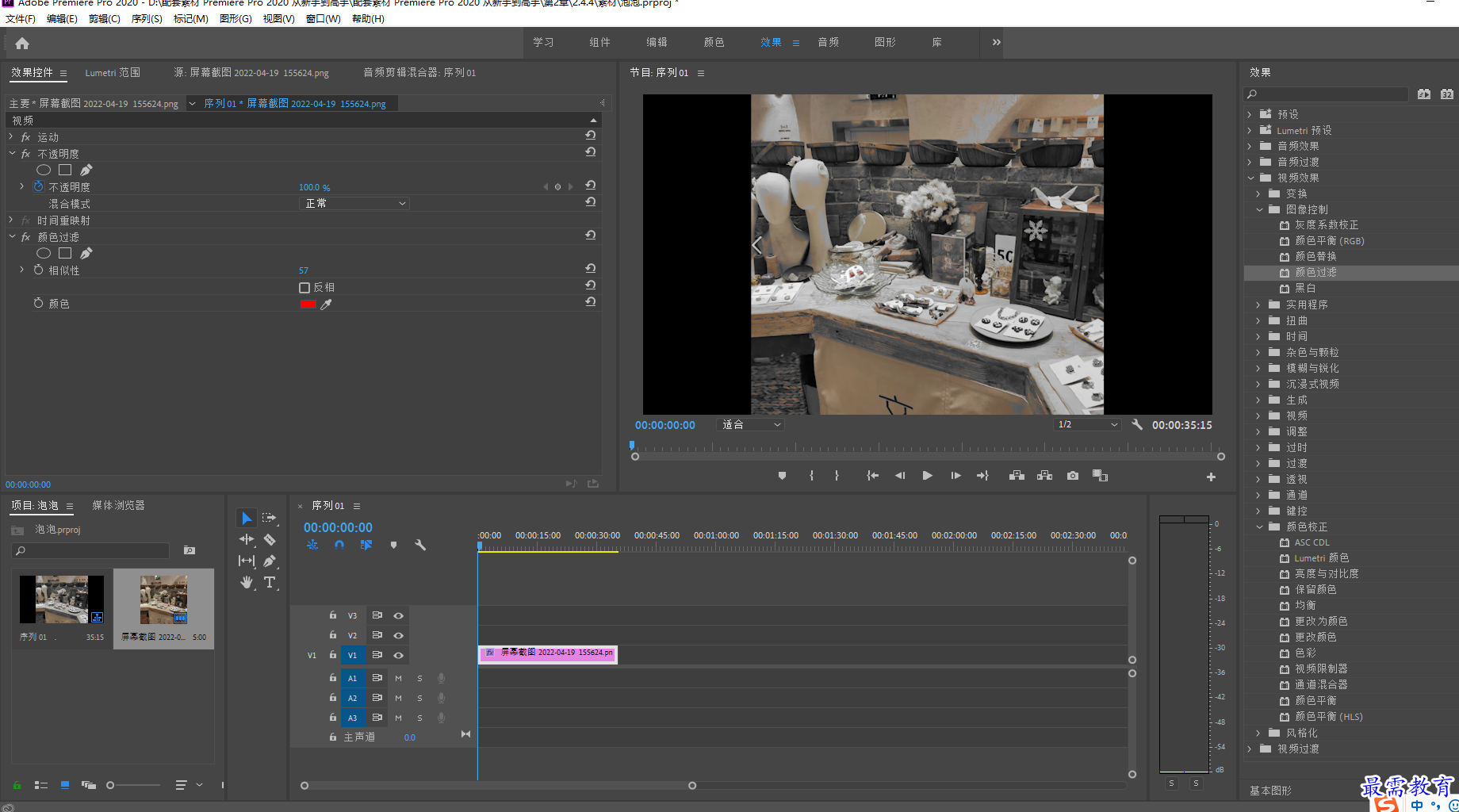
Task: Show more workspaces chevron
Action: click(x=996, y=42)
